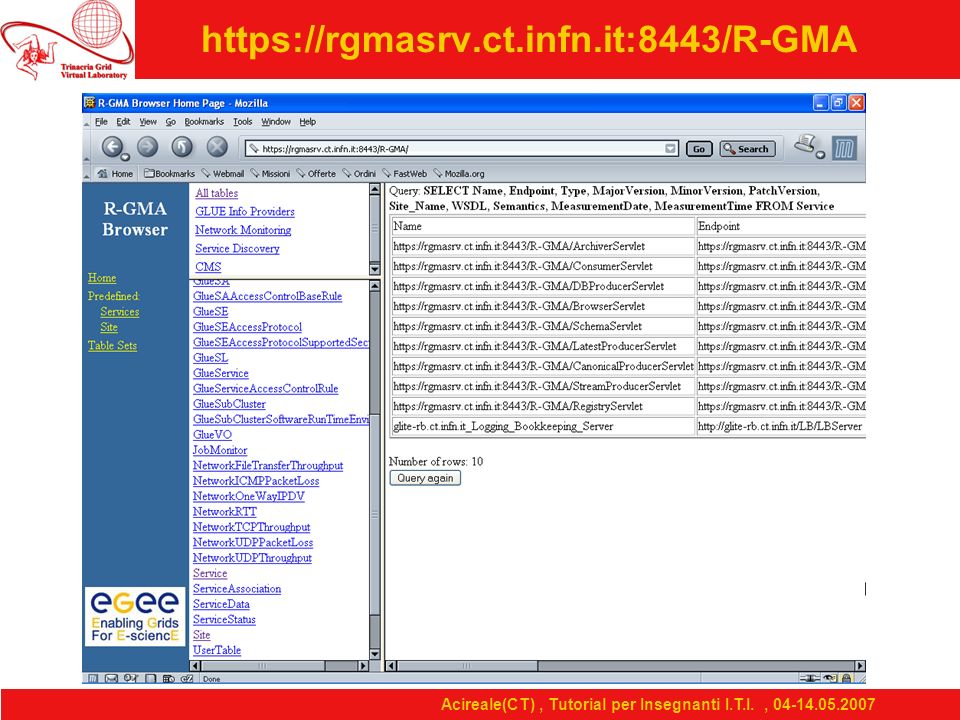This screenshot has height=720, width=960.
Task: Open the View menu
Action: click(x=148, y=122)
